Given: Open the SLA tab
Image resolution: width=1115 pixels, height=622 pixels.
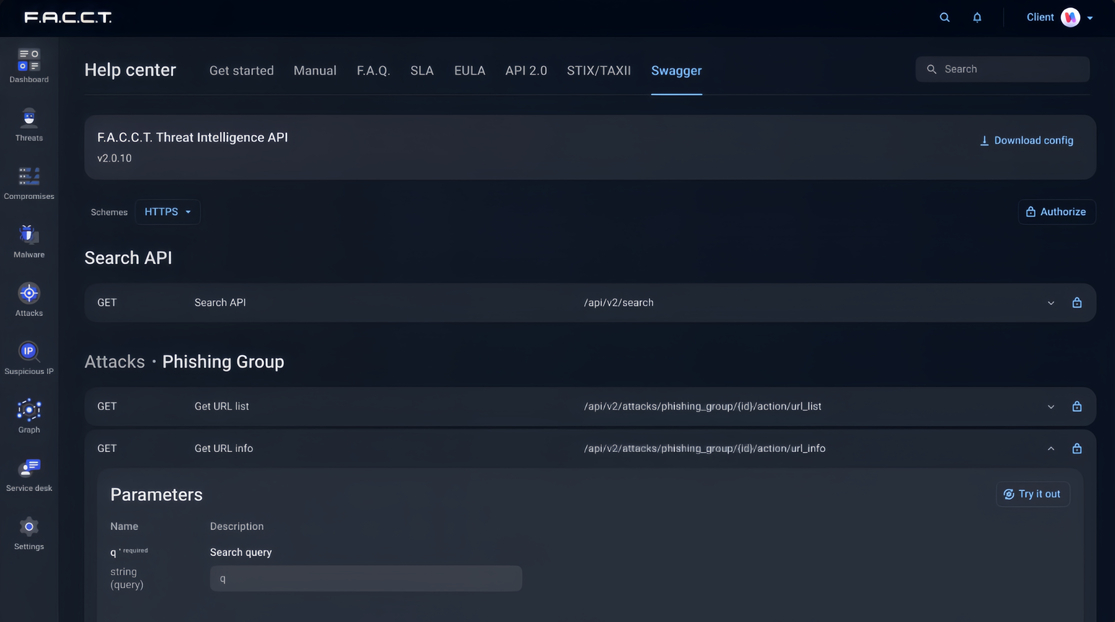Looking at the screenshot, I should (x=422, y=70).
